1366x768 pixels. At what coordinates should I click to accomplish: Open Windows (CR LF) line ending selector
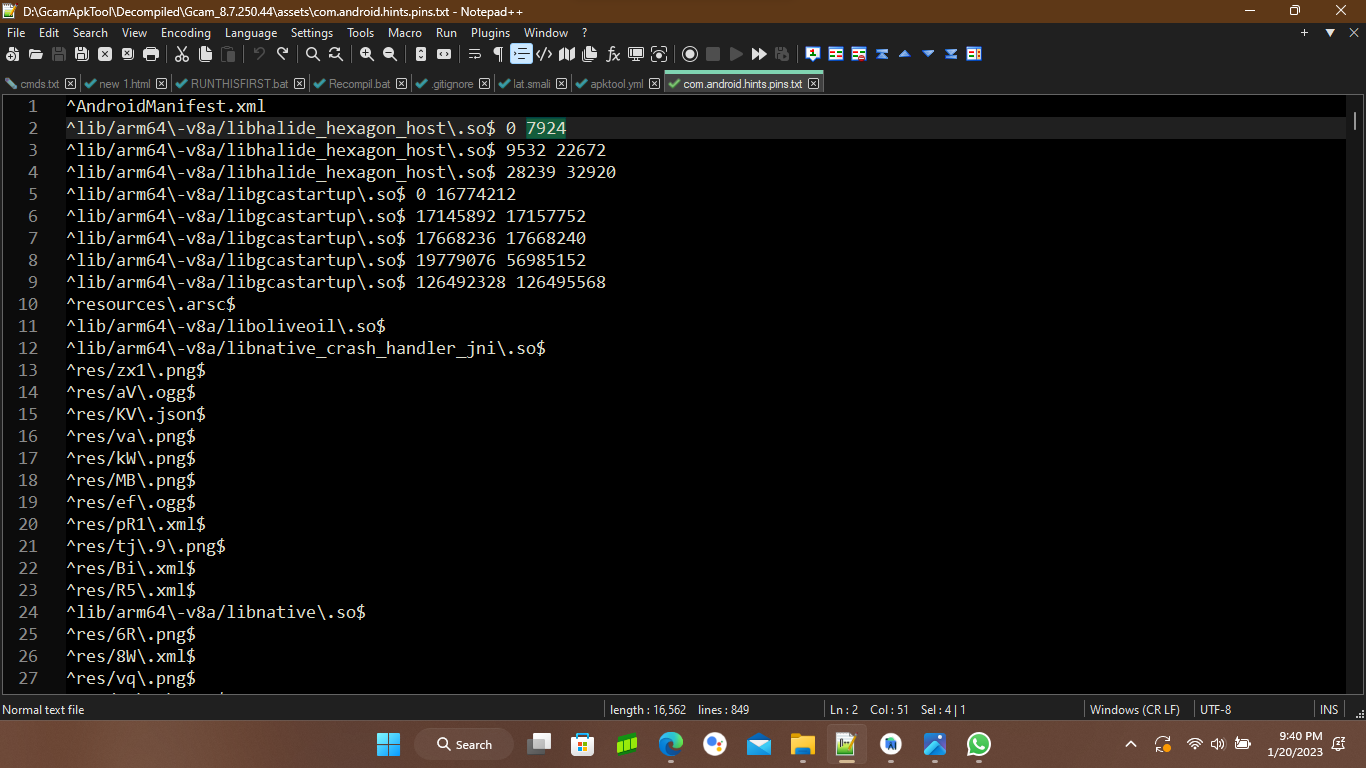click(1135, 710)
